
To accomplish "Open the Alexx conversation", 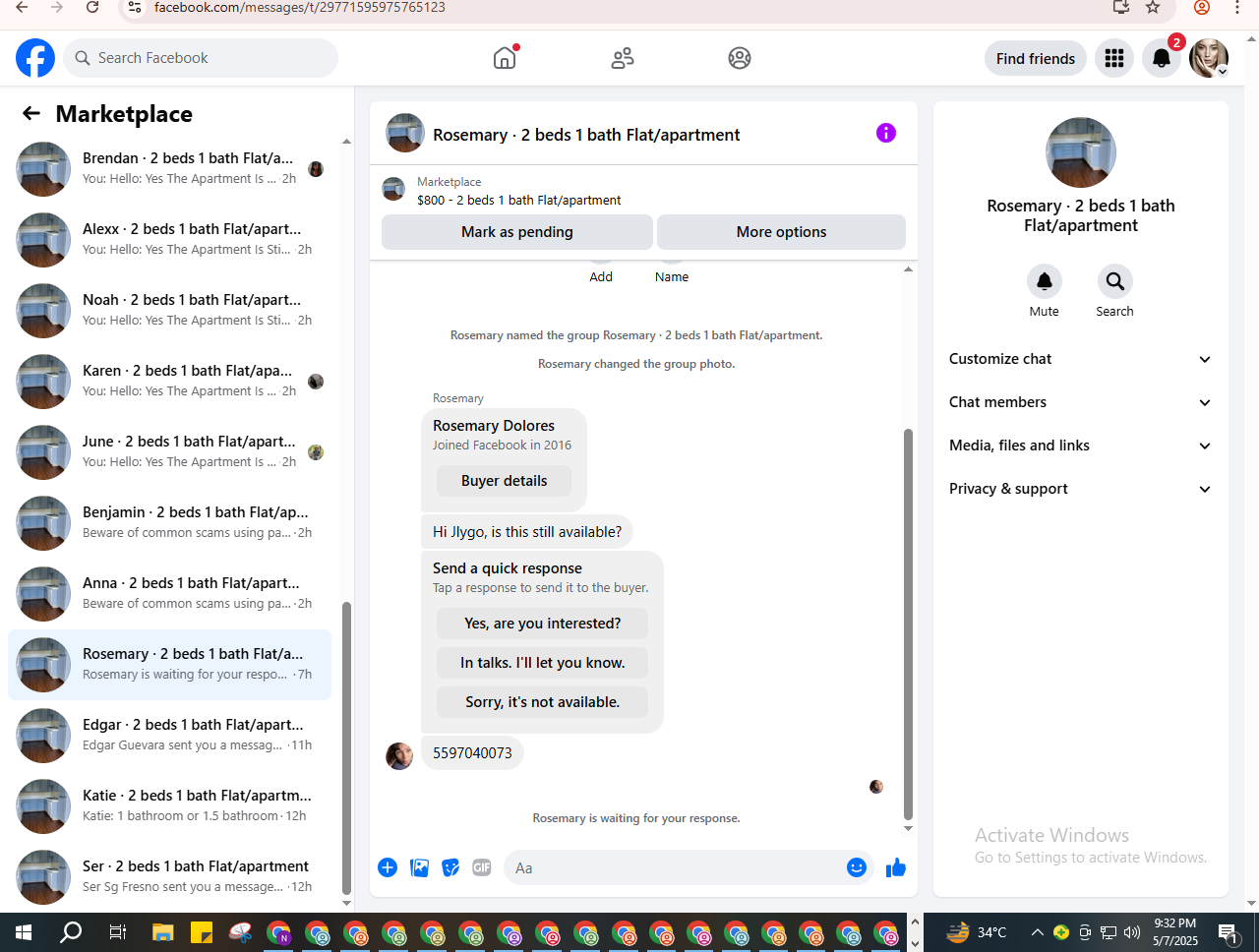I will (169, 239).
